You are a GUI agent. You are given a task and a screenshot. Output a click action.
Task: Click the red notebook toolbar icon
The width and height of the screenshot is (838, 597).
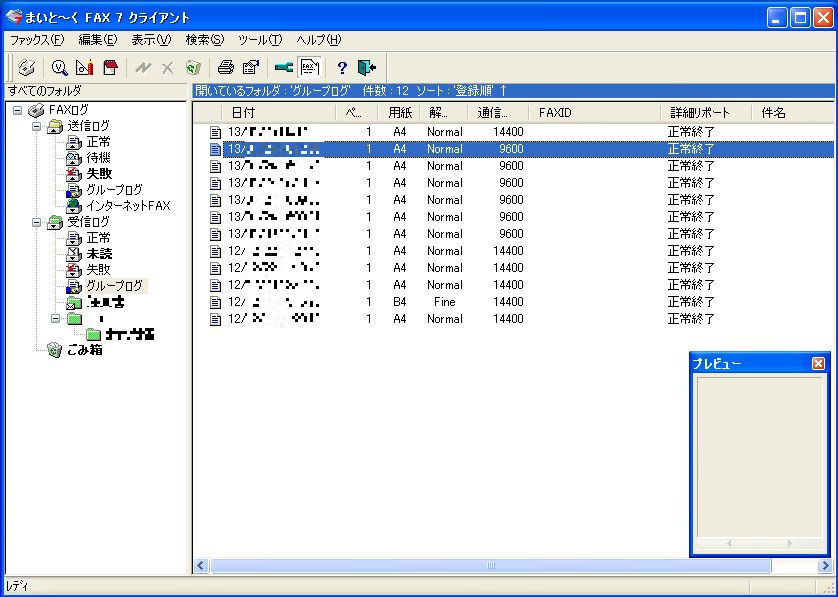[x=110, y=67]
